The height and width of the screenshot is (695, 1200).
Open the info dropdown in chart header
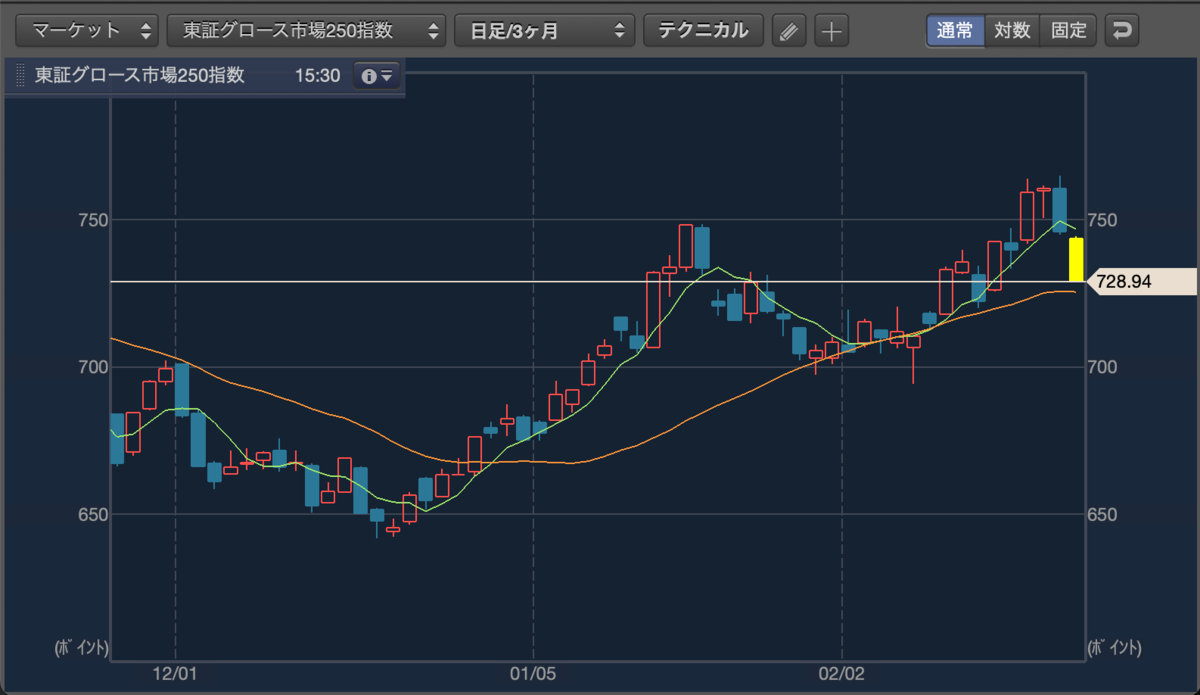(377, 76)
